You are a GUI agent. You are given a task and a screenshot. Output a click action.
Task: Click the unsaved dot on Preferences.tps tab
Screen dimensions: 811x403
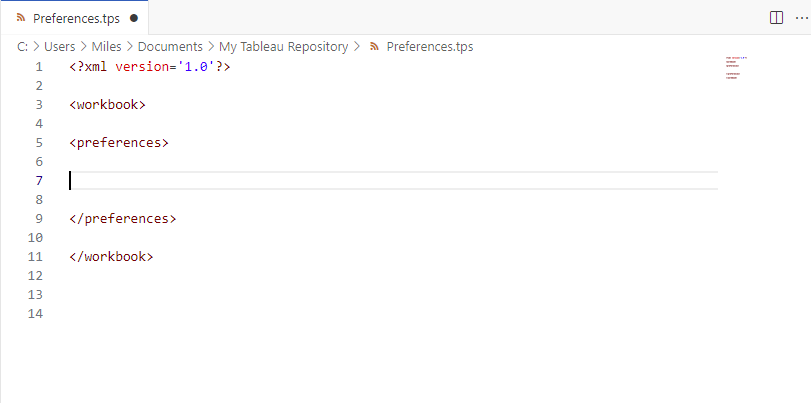134,18
